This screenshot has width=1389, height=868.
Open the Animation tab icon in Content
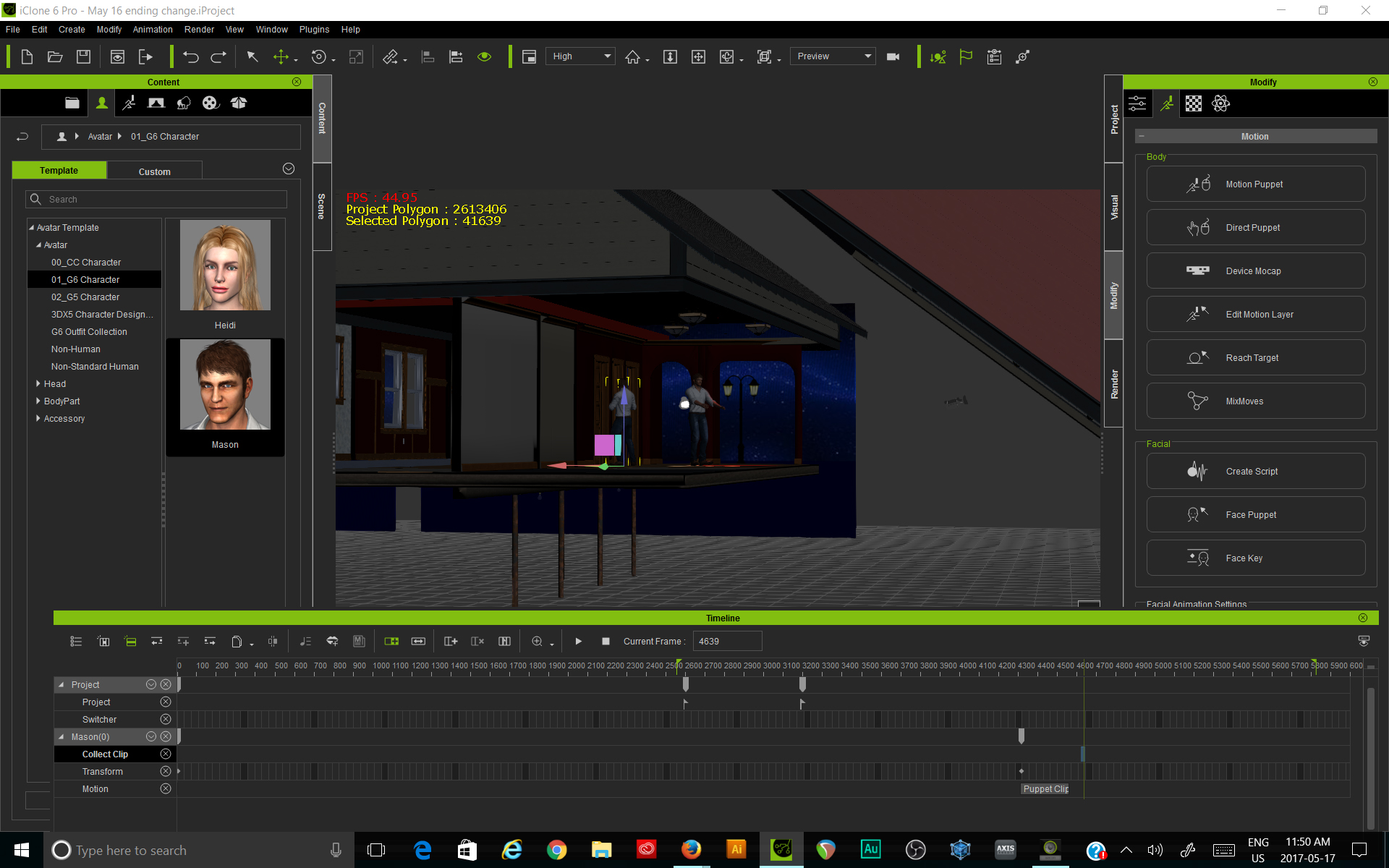tap(129, 103)
